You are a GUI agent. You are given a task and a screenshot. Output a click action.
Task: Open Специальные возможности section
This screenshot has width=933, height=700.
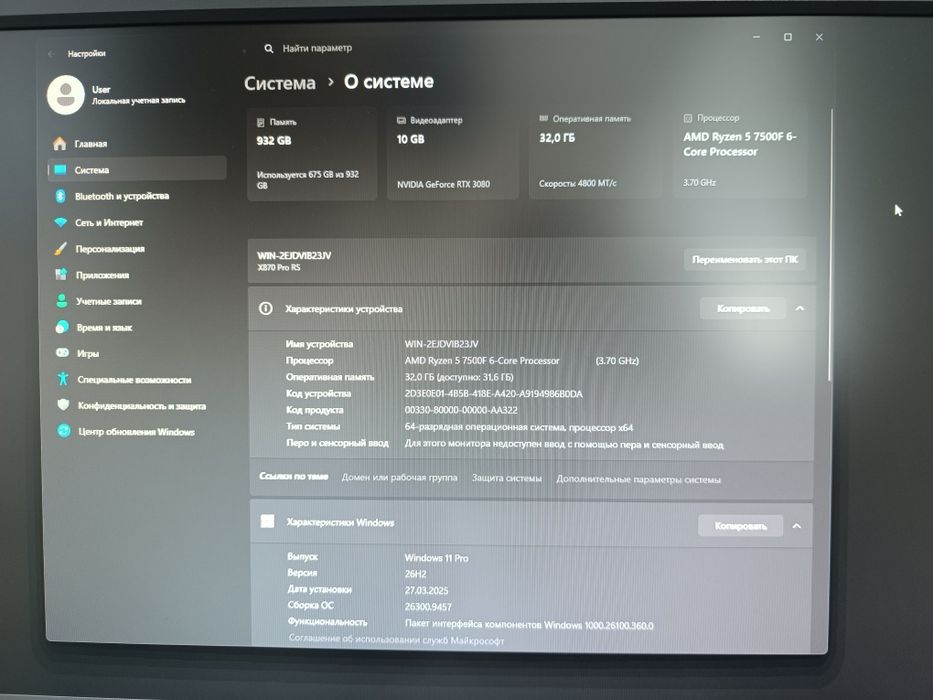coord(137,379)
